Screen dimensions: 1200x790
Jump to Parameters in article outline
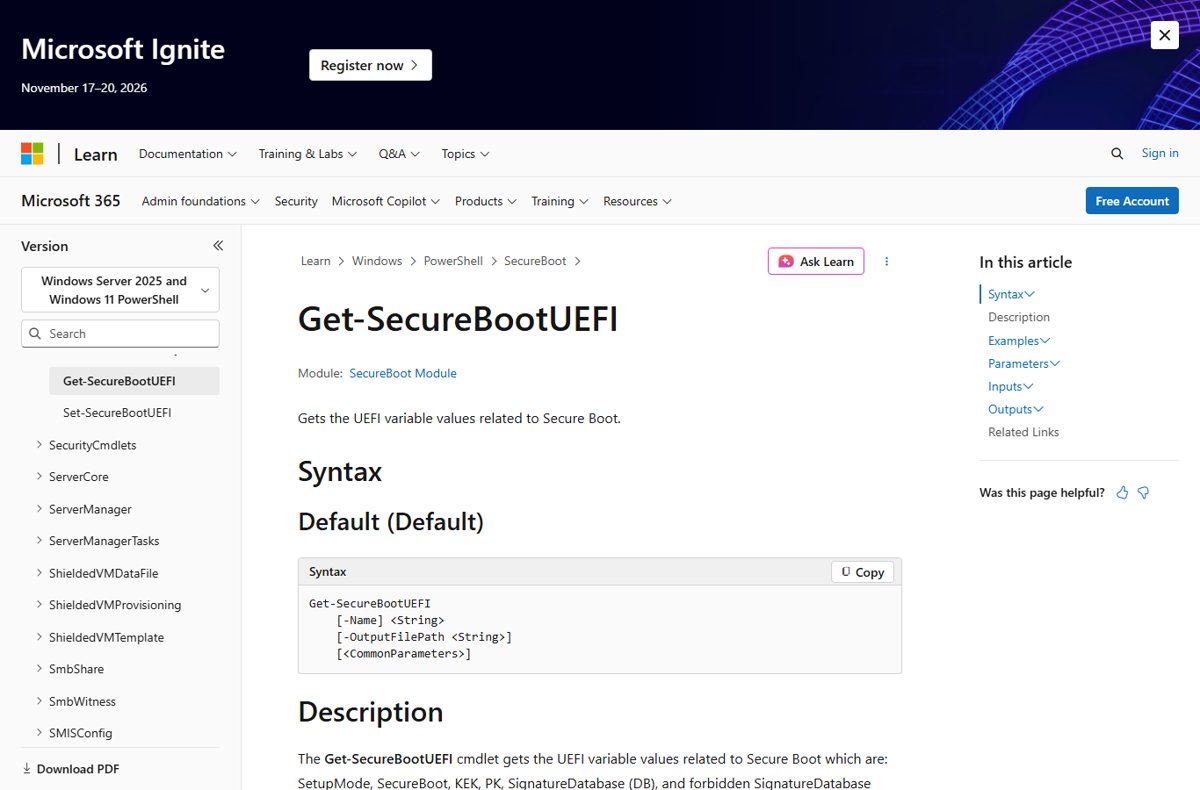click(x=1024, y=363)
